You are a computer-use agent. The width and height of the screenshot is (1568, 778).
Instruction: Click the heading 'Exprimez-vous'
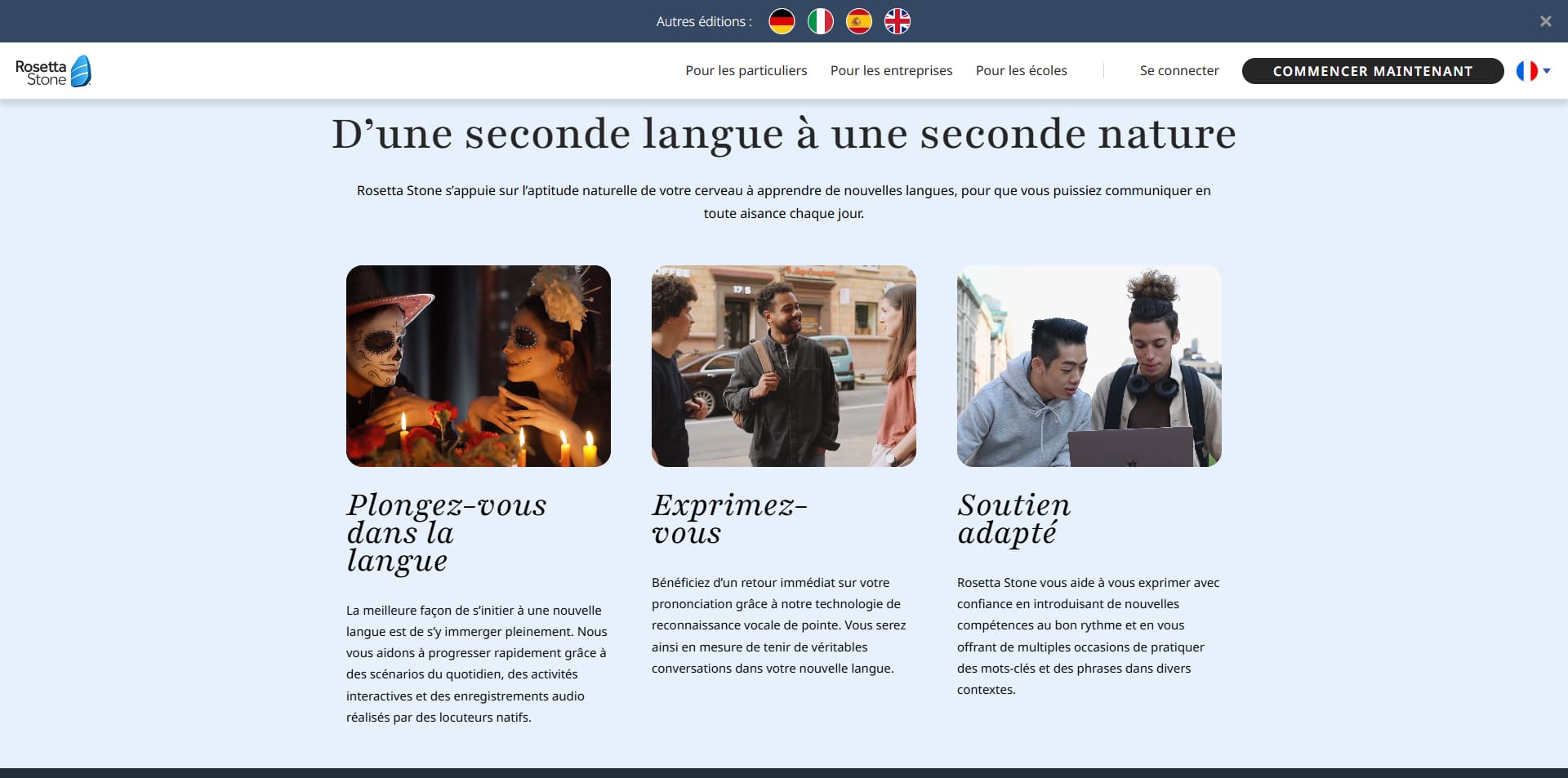[x=729, y=519]
